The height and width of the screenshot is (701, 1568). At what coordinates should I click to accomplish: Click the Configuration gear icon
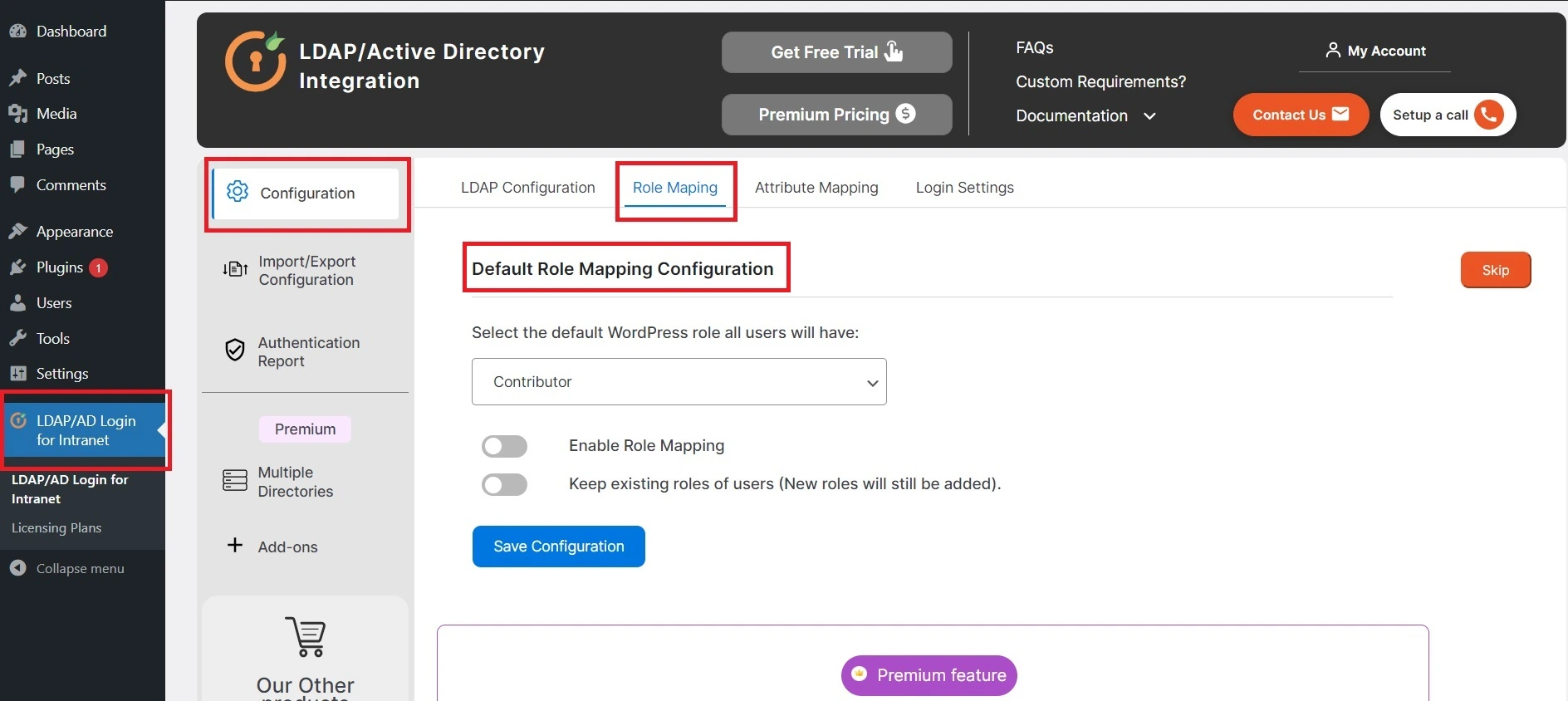tap(238, 191)
